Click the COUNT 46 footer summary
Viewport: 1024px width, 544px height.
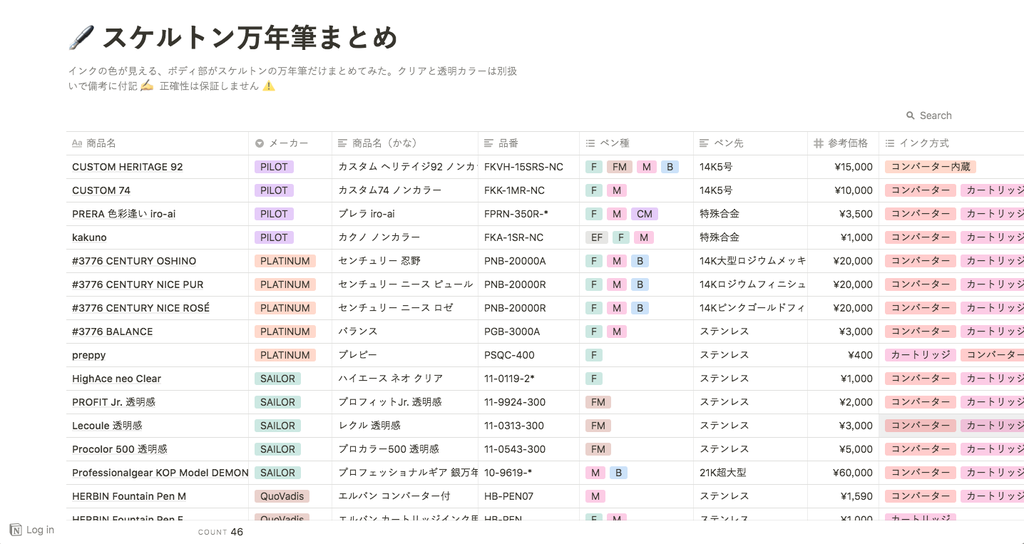pyautogui.click(x=220, y=532)
